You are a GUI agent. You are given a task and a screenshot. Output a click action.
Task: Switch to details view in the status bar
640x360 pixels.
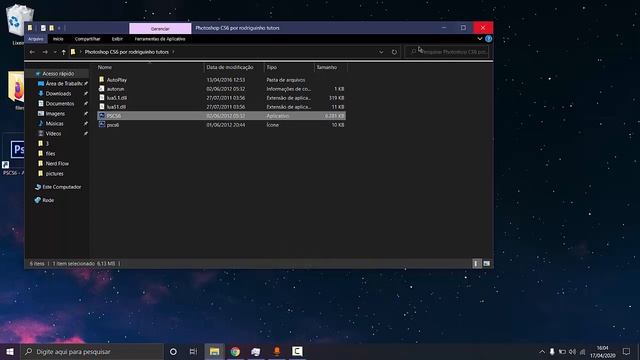coord(476,264)
